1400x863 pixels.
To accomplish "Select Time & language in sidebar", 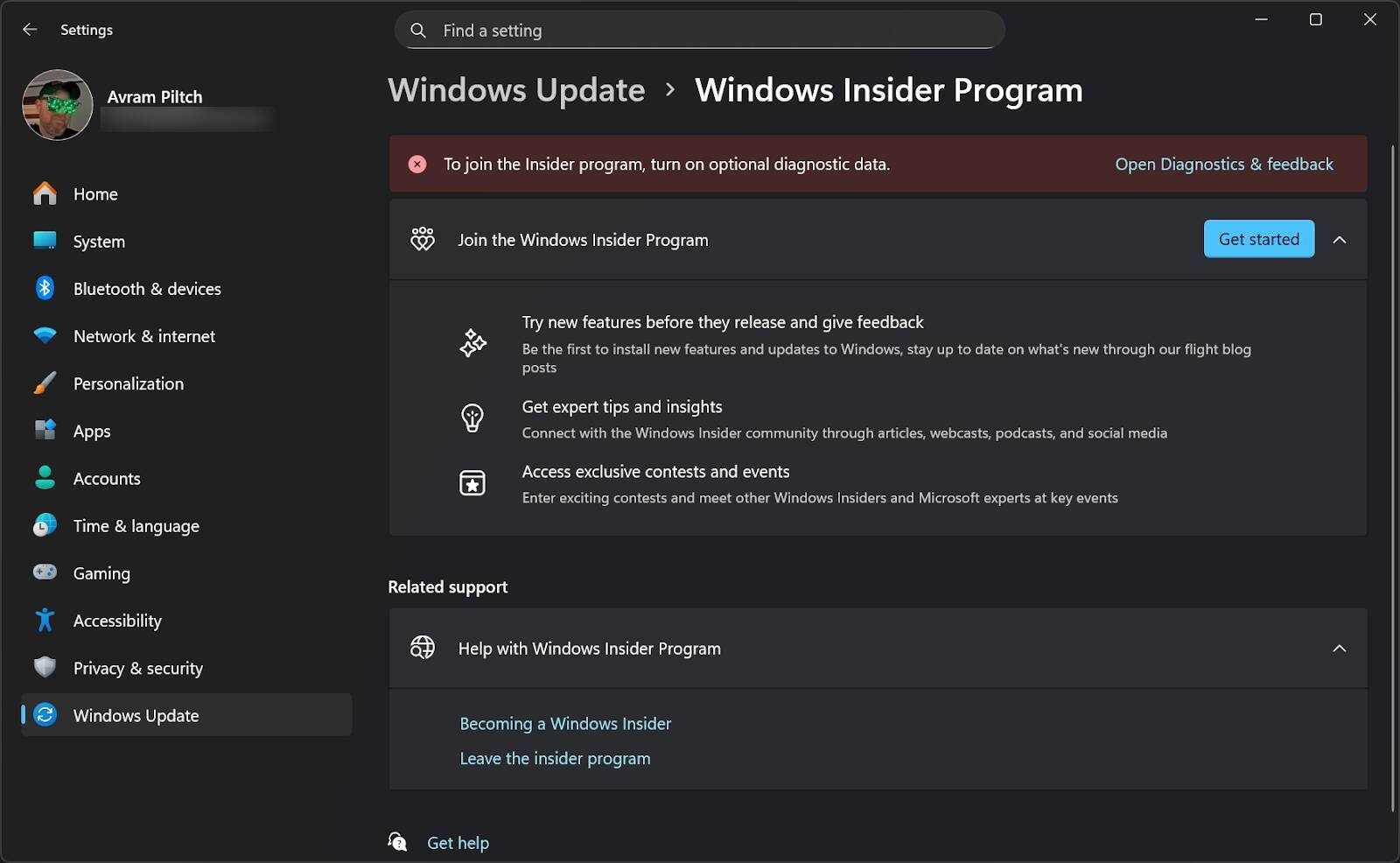I will click(x=136, y=526).
